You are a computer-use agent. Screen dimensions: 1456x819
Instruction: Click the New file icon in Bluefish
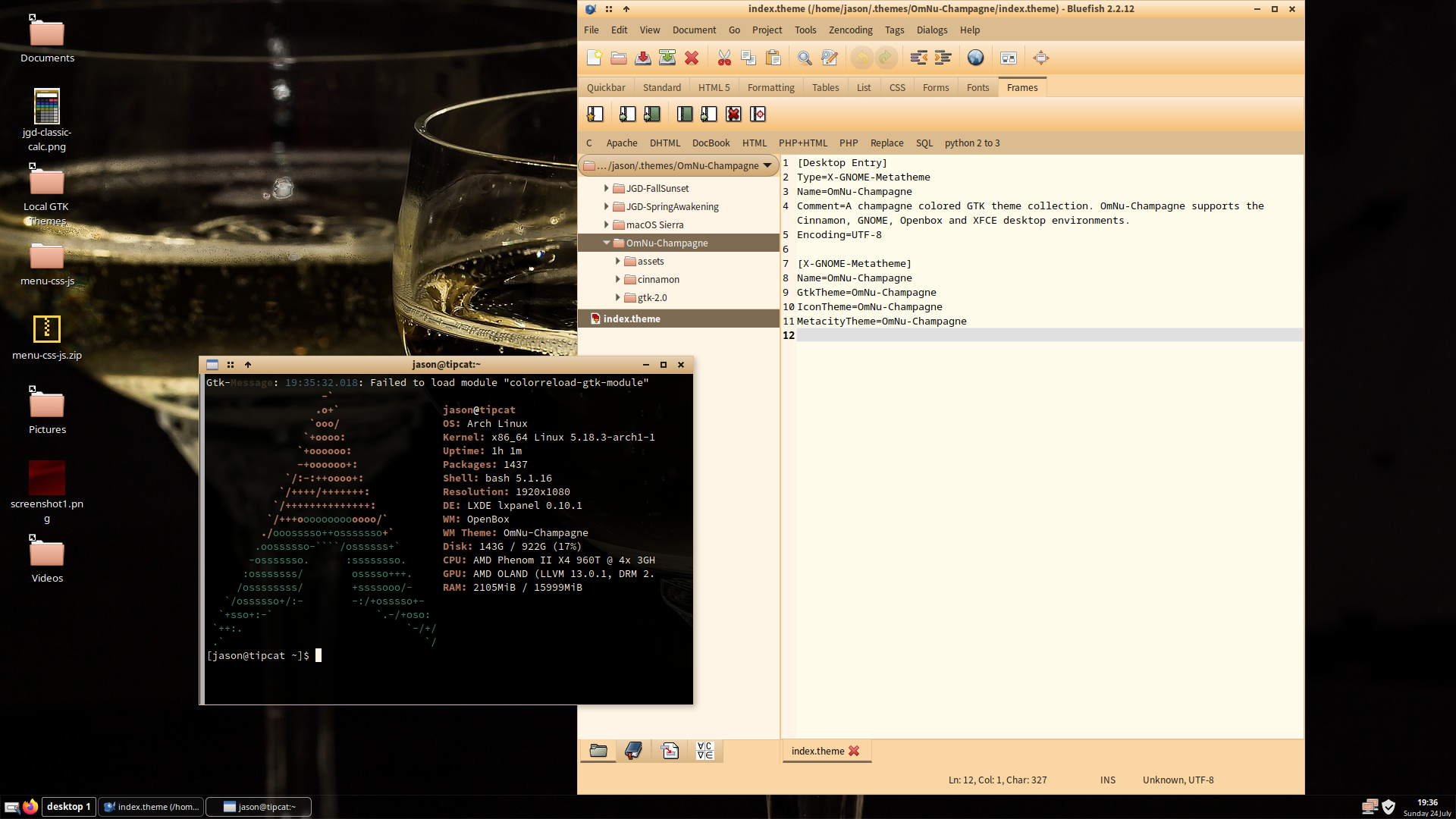click(595, 58)
